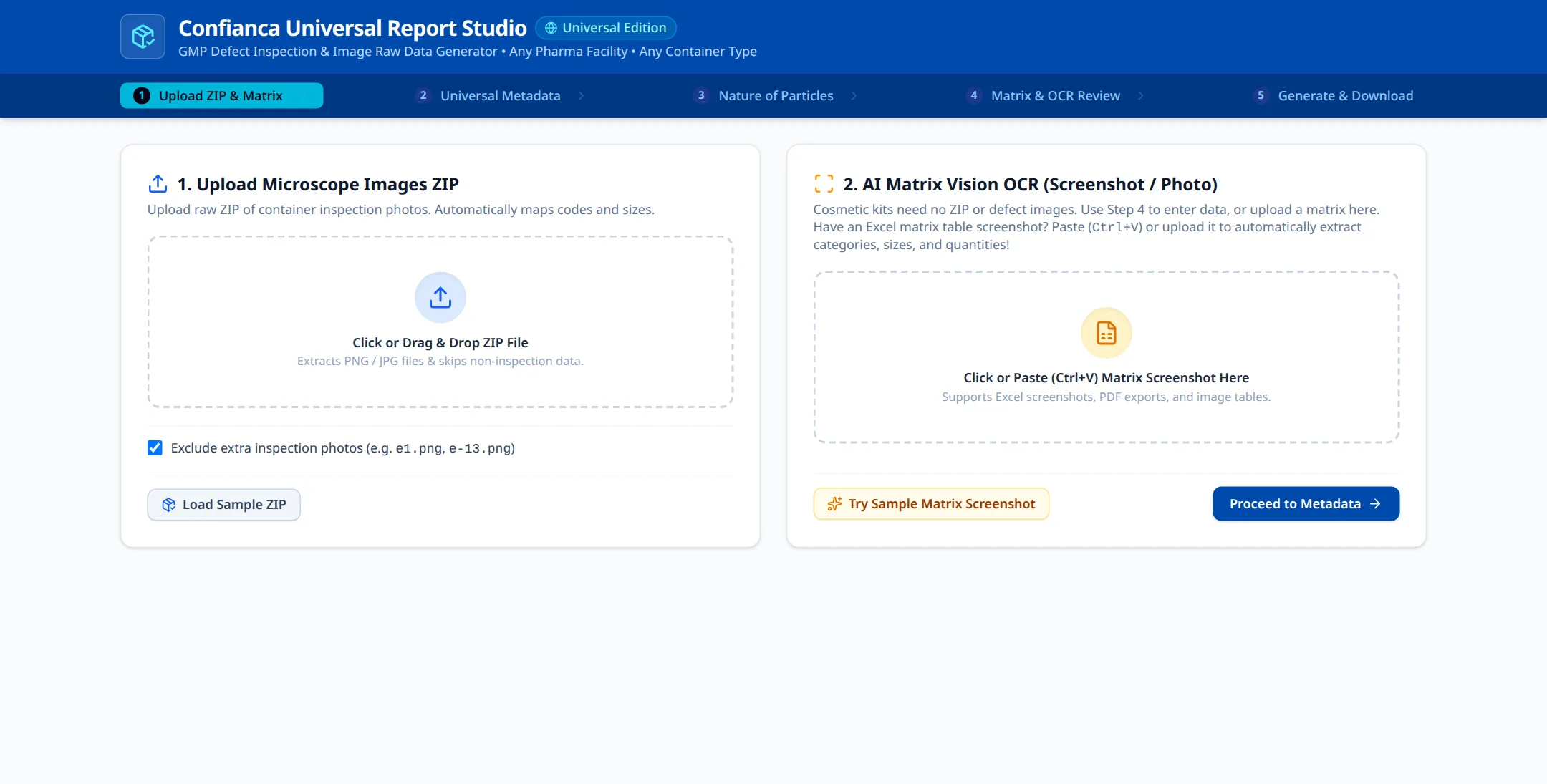Viewport: 1547px width, 784px height.
Task: Click Try Sample Matrix Screenshot button
Action: [931, 504]
